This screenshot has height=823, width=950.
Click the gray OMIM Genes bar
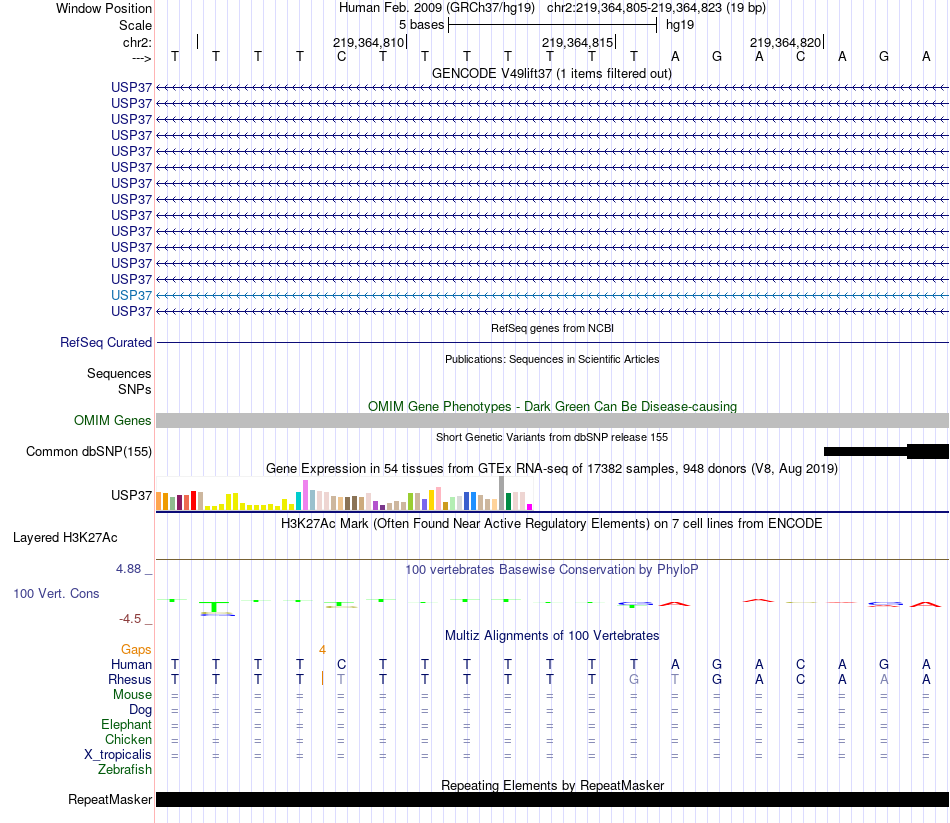tap(552, 421)
